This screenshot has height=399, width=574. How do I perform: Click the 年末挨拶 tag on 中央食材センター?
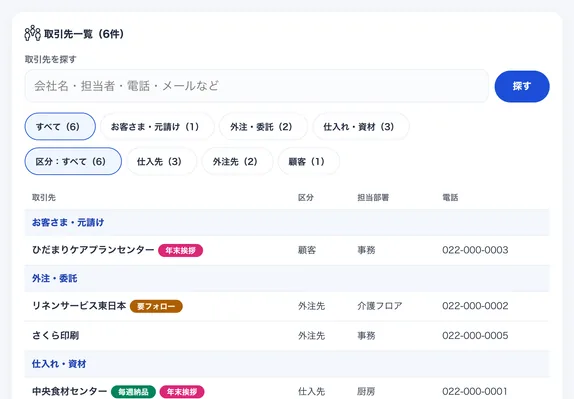coord(182,392)
